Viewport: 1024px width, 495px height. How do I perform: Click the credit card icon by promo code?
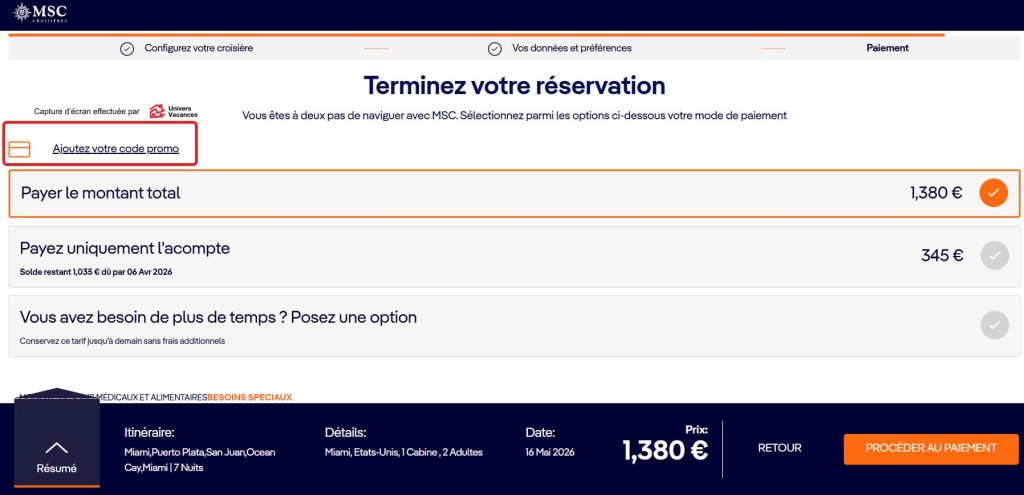20,149
